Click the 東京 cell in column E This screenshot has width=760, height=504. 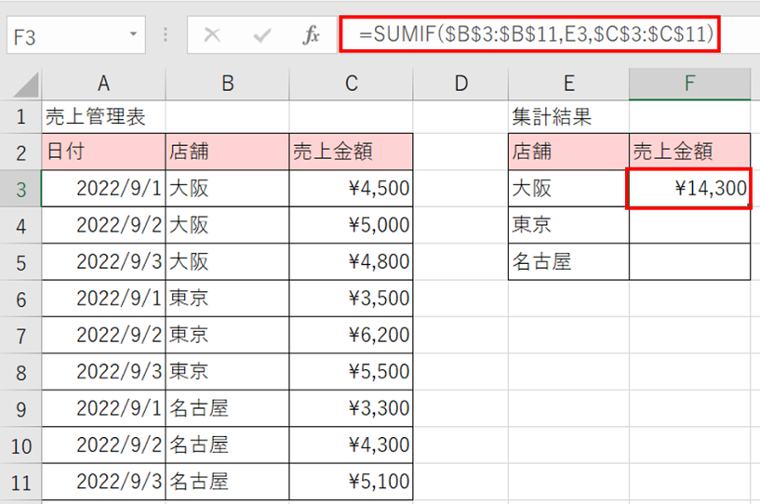[x=569, y=225]
